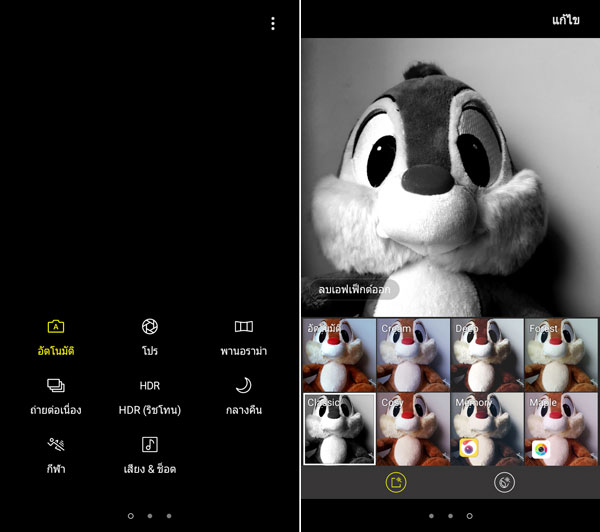
Task: Apply the อัตโนมัติ auto filter thumbnail
Action: pos(339,355)
